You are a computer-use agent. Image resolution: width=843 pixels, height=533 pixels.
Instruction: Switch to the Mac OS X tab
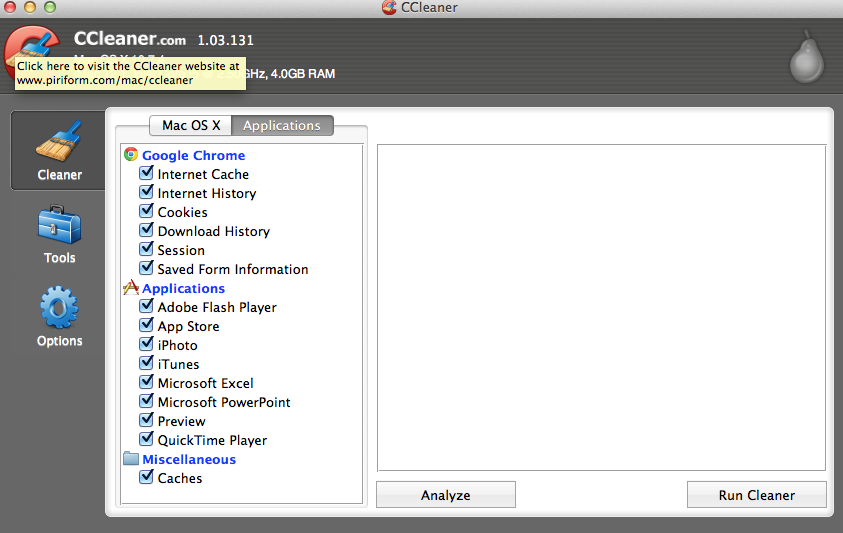click(191, 125)
